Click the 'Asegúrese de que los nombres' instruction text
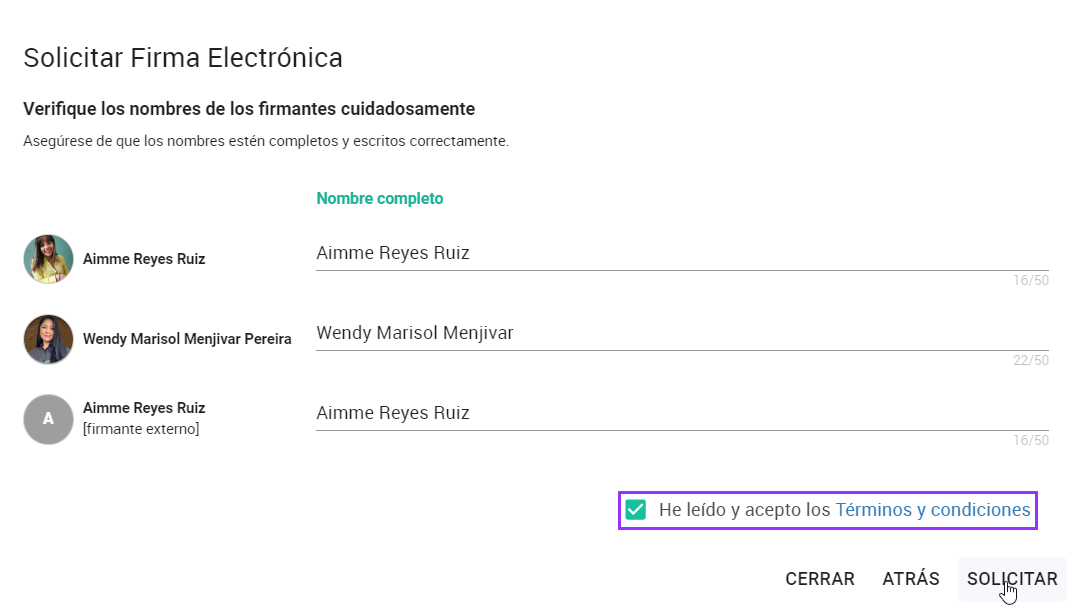1070x607 pixels. [266, 141]
